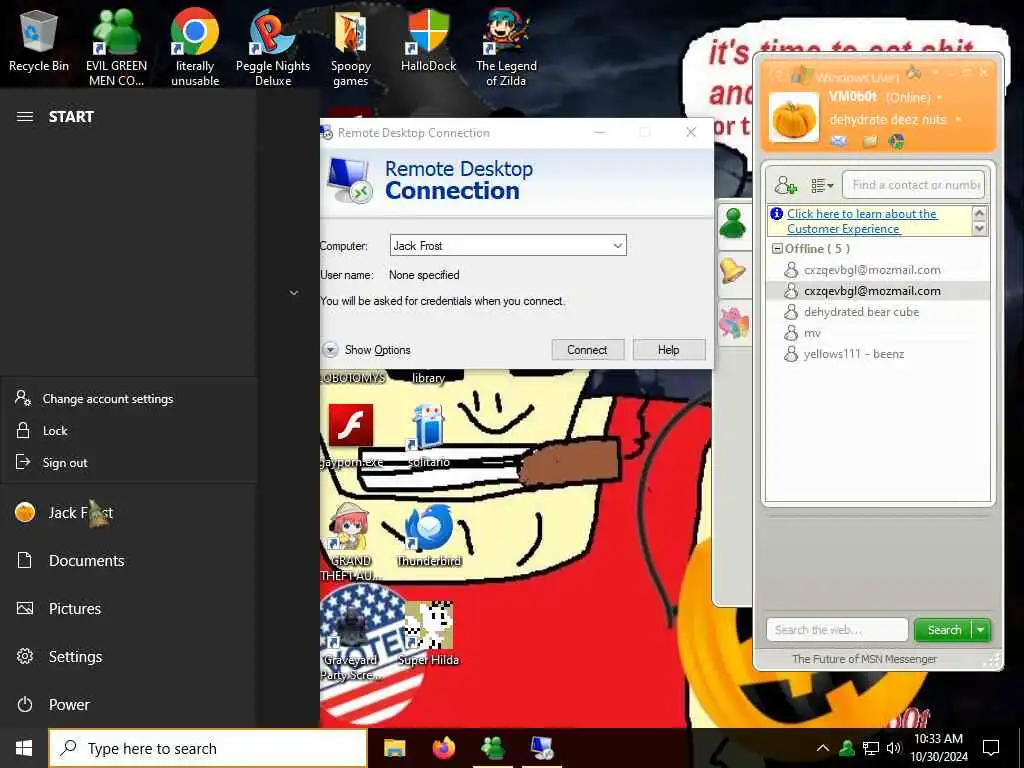Open Documents from the Start menu
1024x768 pixels.
click(128, 560)
